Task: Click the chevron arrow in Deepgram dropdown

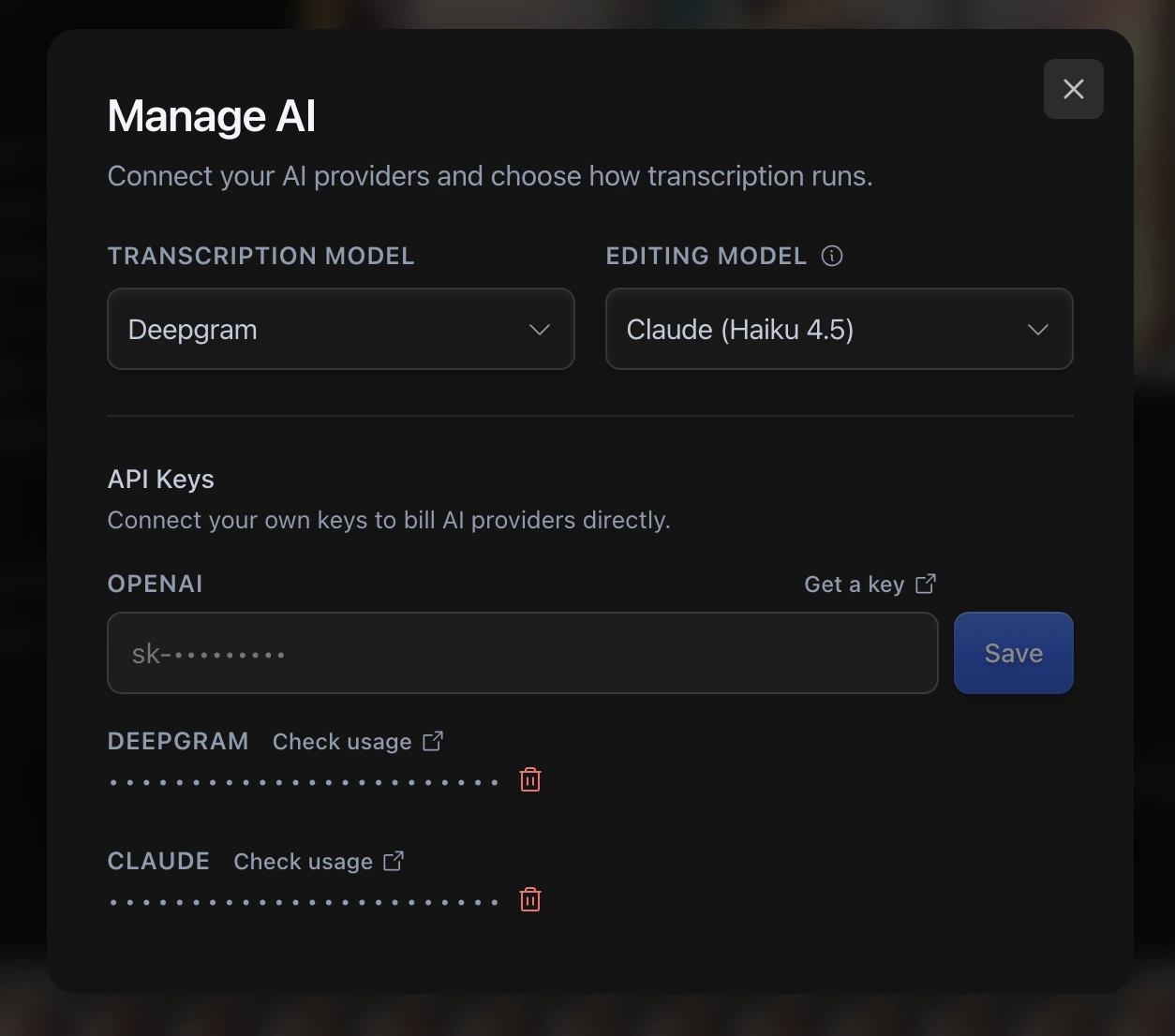Action: coord(540,330)
